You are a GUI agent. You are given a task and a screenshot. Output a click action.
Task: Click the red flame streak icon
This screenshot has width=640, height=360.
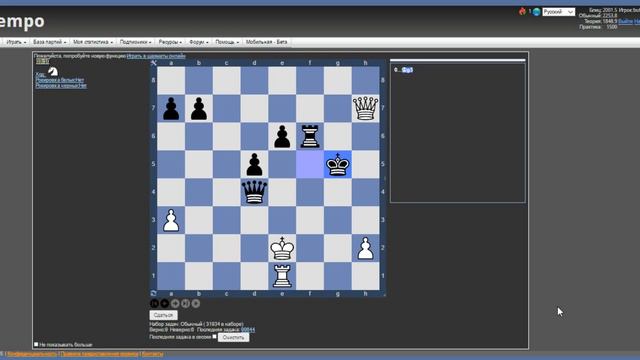pos(522,11)
